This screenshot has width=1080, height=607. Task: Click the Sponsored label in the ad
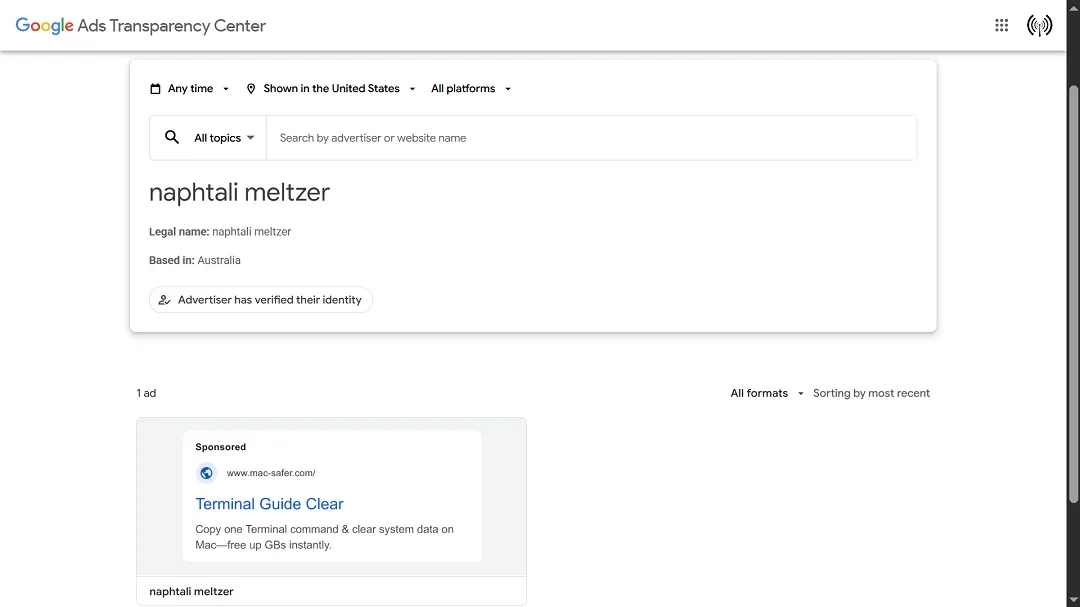point(220,446)
